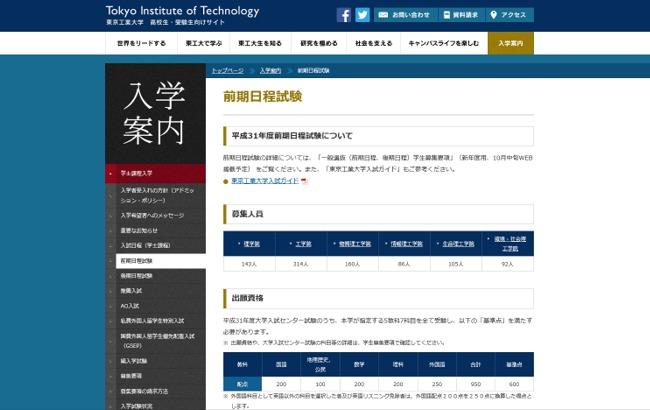Click the PDF icon beside 入試ガイド link
650x410 pixels.
coord(304,181)
